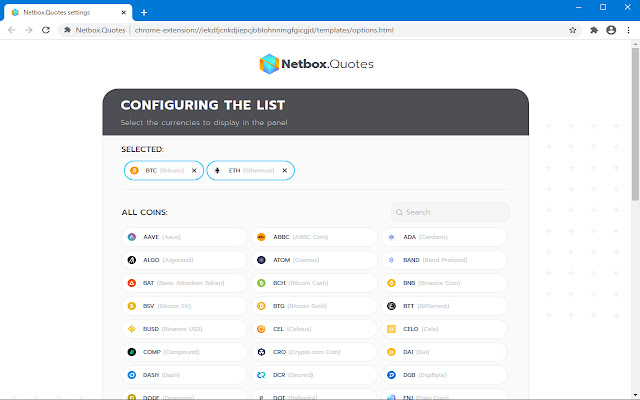Viewport: 640px width, 400px height.
Task: Click the ALGO Algorand icon
Action: click(131, 260)
